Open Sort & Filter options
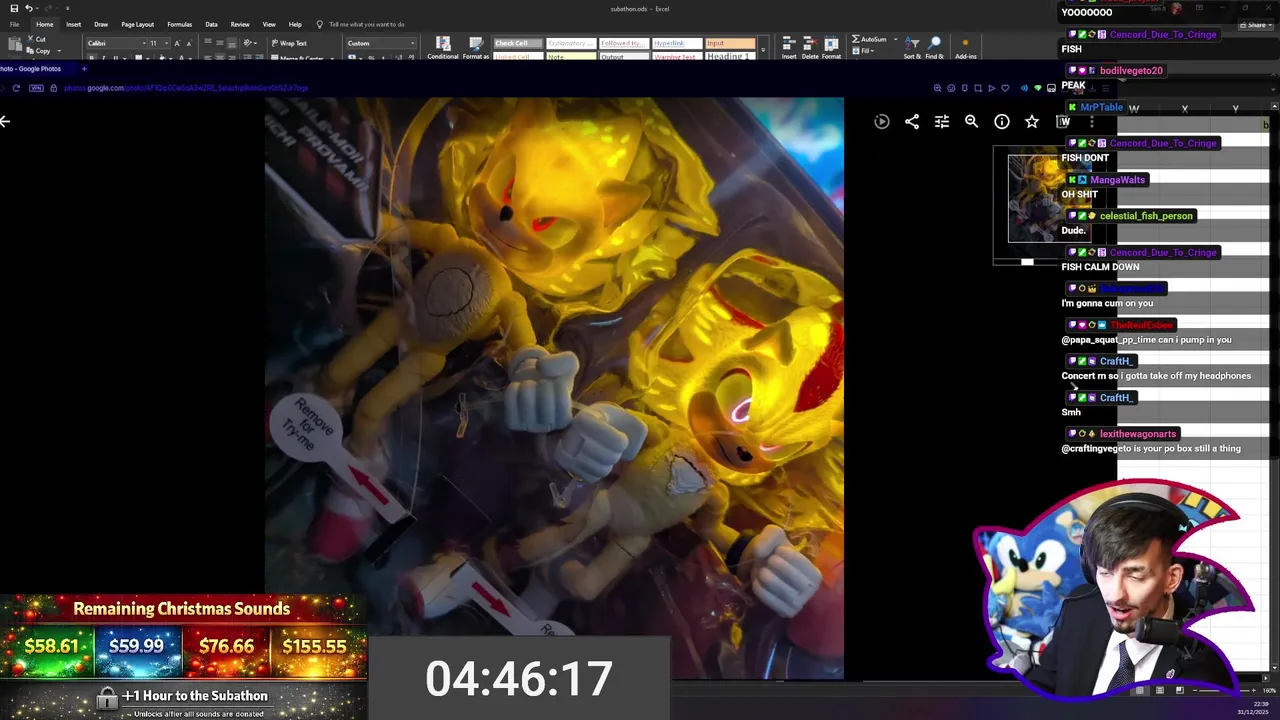Viewport: 1280px width, 720px height. 912,48
